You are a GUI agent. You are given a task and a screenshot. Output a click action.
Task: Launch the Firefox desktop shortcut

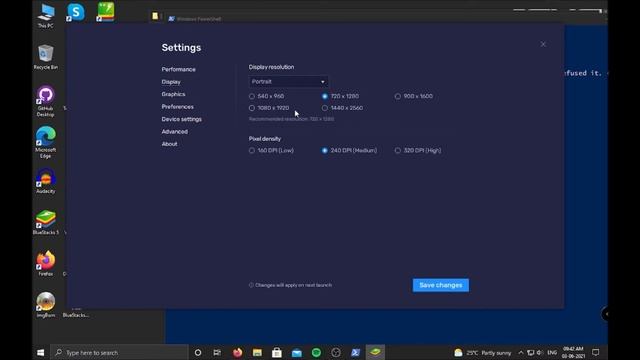[x=46, y=264]
